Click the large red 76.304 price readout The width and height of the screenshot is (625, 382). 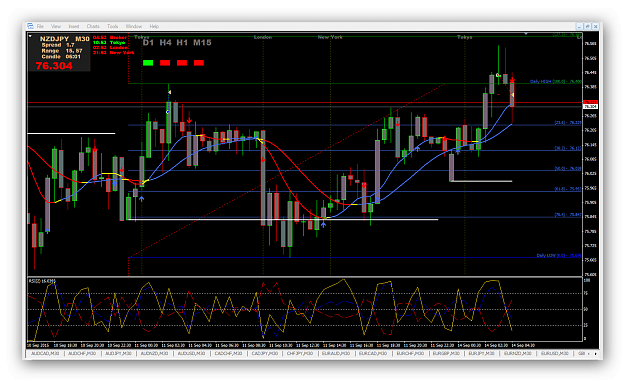point(54,66)
